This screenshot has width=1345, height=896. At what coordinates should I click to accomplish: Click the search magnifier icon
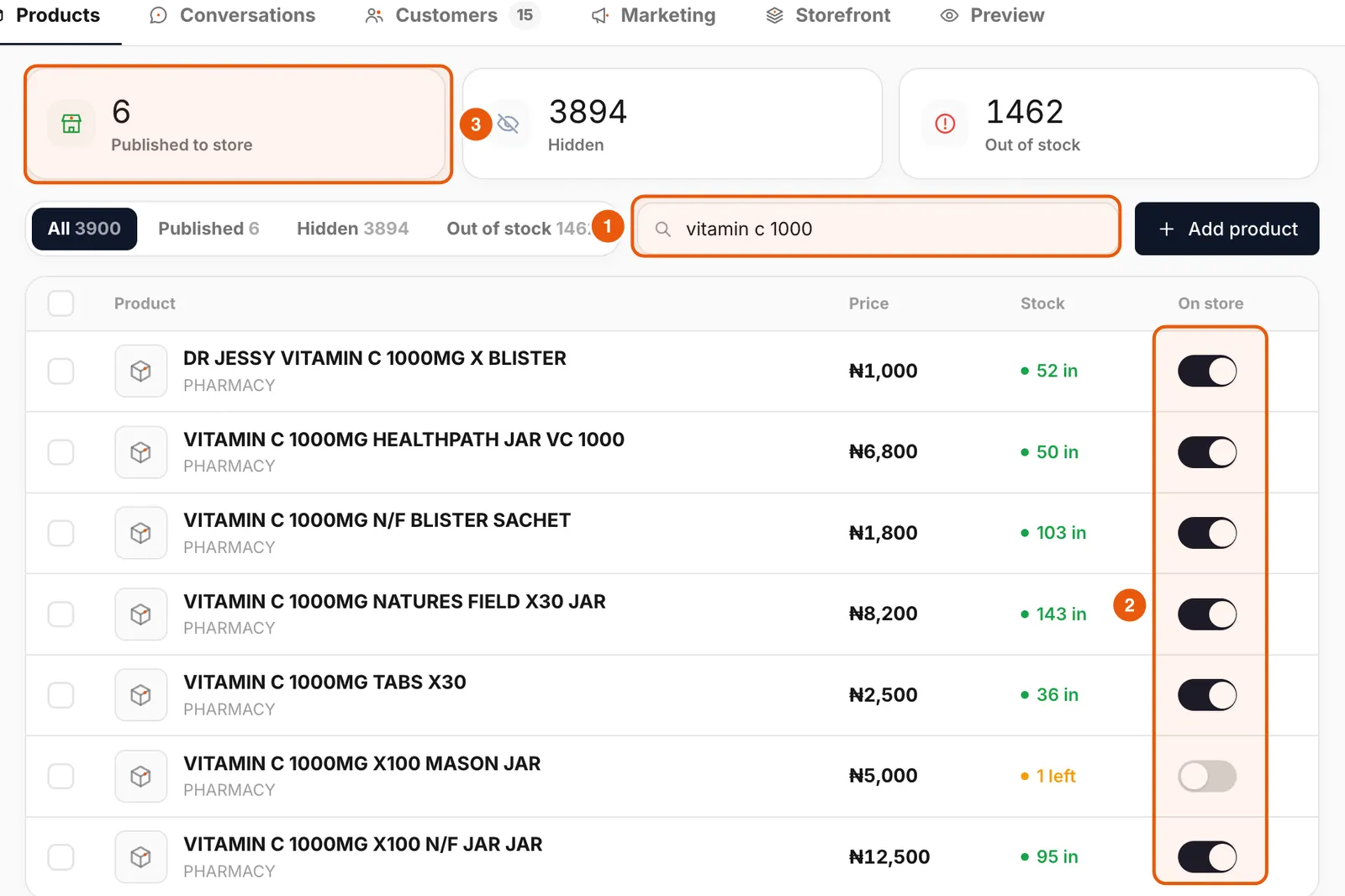click(662, 229)
